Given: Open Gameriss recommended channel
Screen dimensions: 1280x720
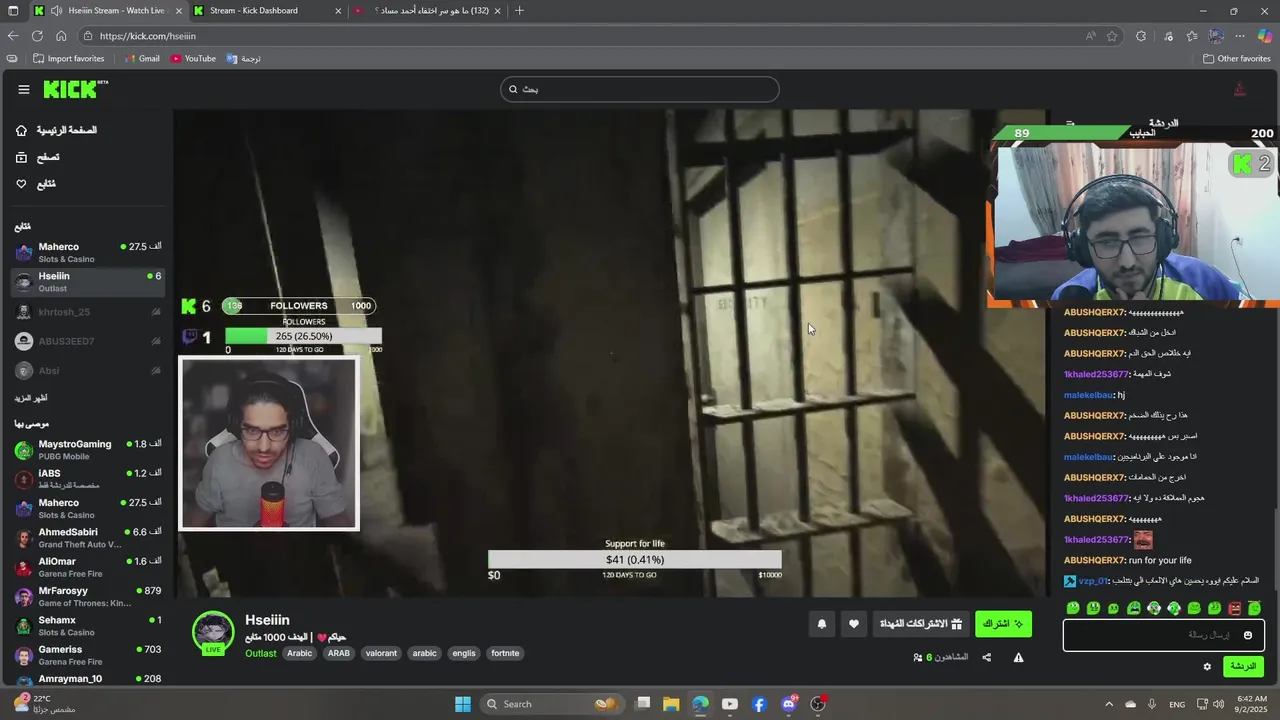Looking at the screenshot, I should 88,655.
